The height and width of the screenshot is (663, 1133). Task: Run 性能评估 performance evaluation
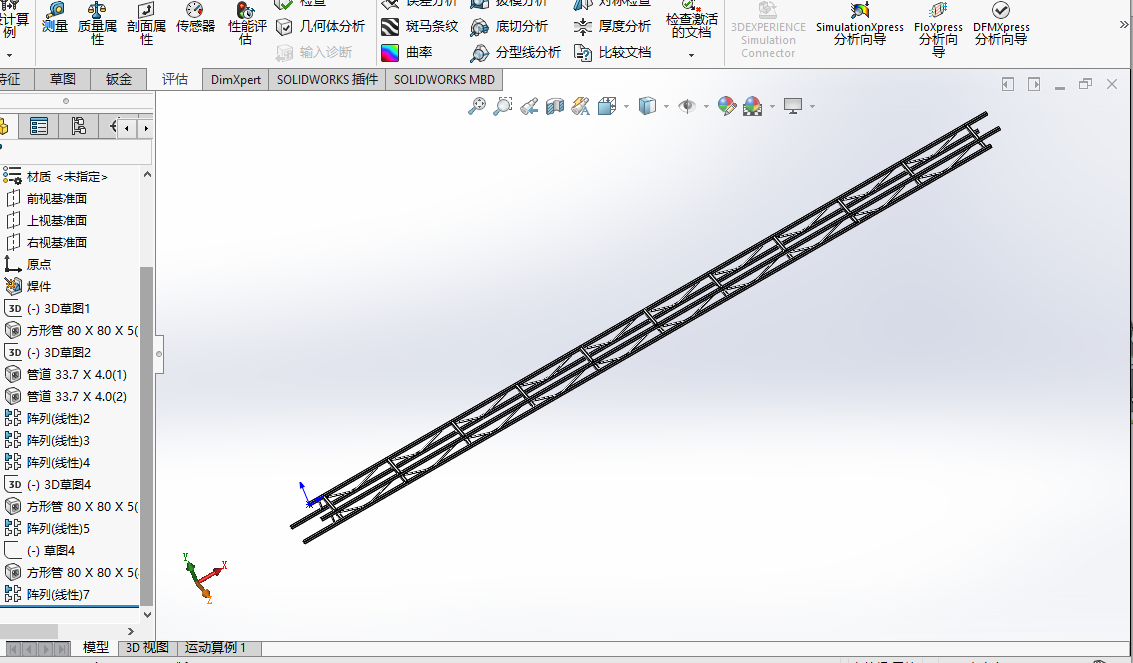tap(247, 23)
